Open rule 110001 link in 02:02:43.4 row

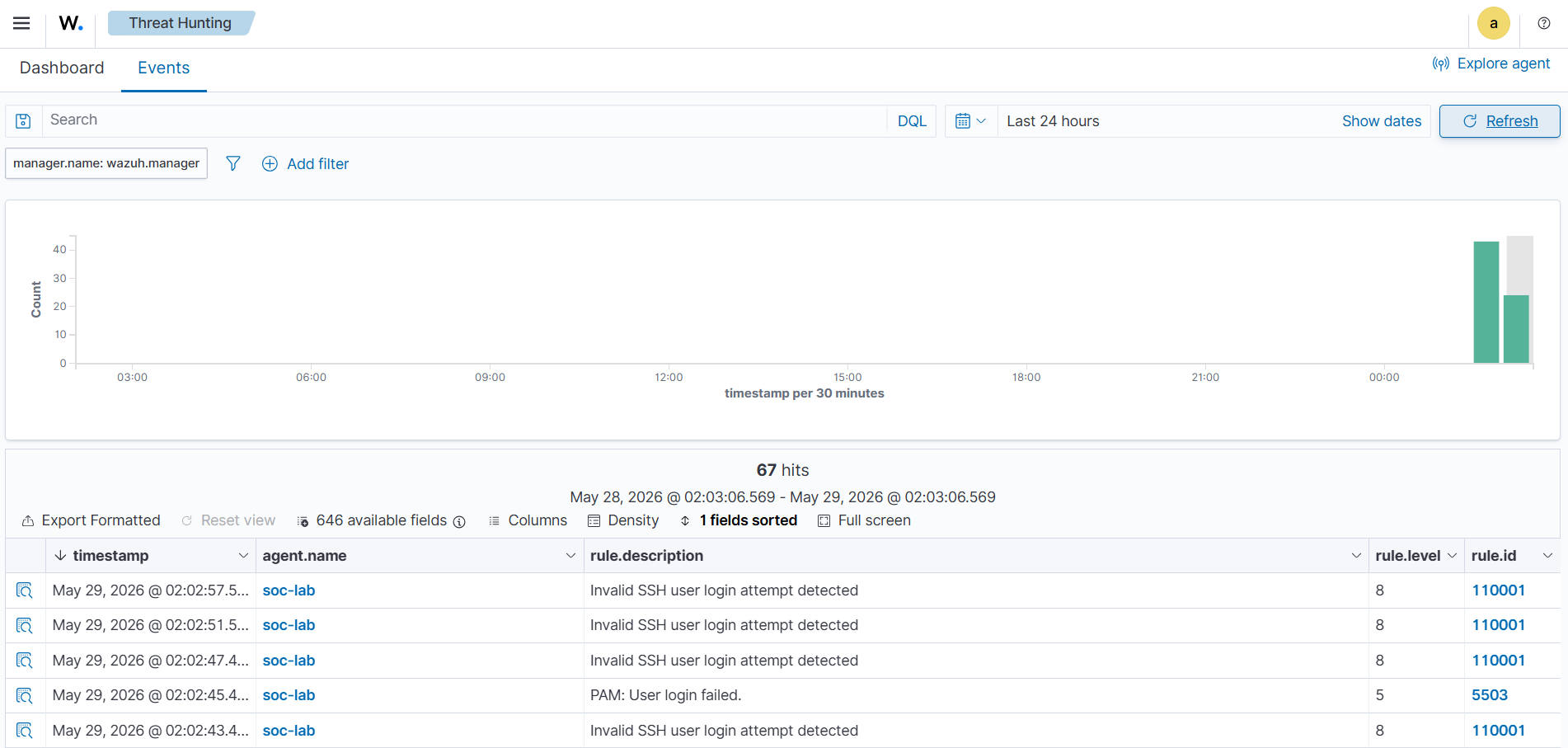coord(1498,731)
